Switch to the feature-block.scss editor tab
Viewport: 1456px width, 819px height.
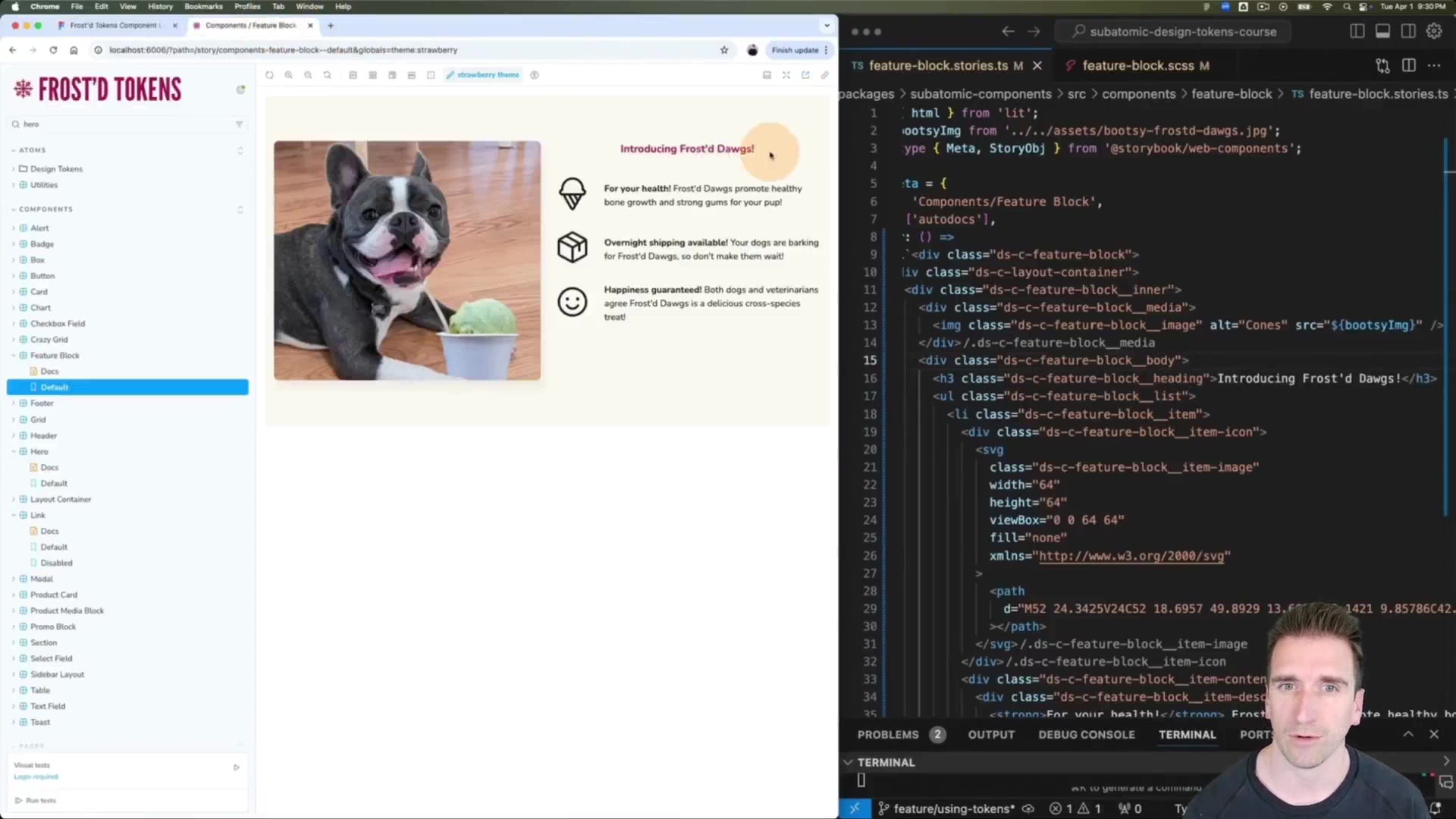point(1137,66)
